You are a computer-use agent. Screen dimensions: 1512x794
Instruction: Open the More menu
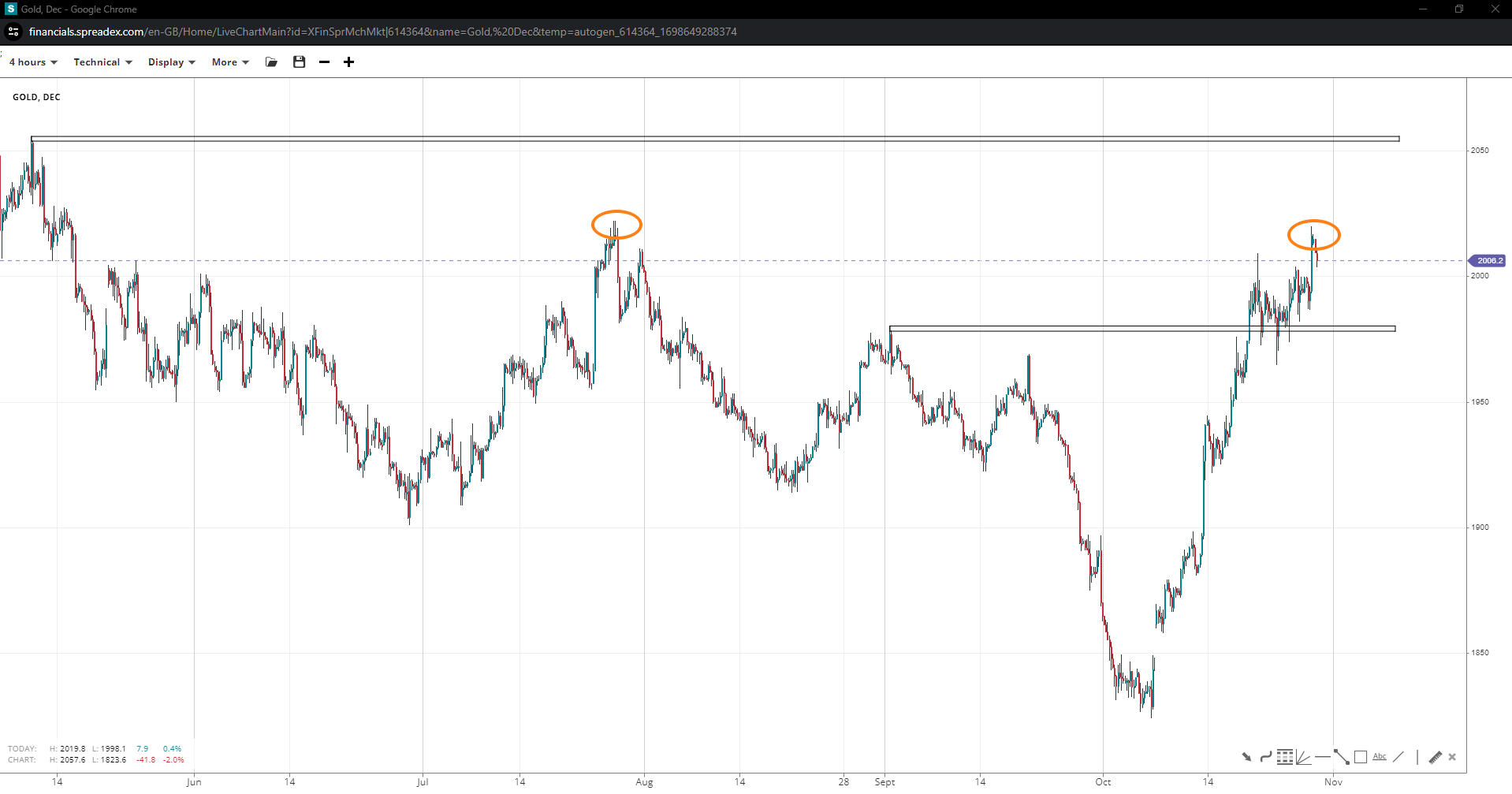[x=229, y=62]
